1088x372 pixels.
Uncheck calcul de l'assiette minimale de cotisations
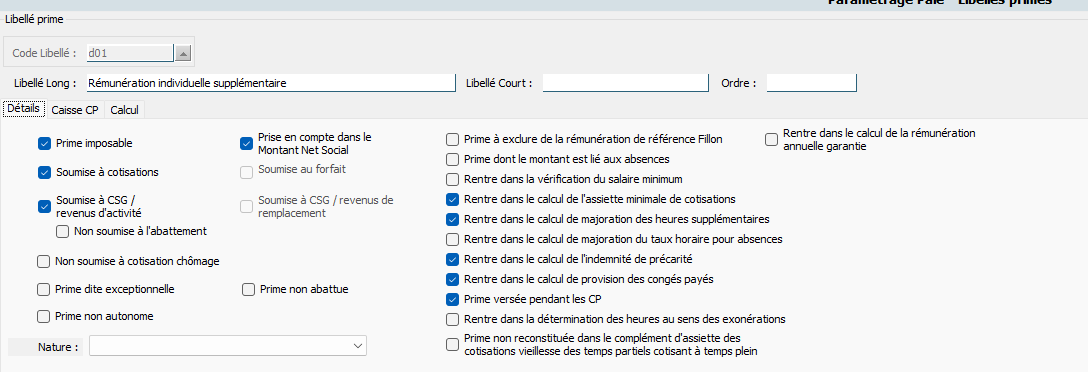point(452,199)
